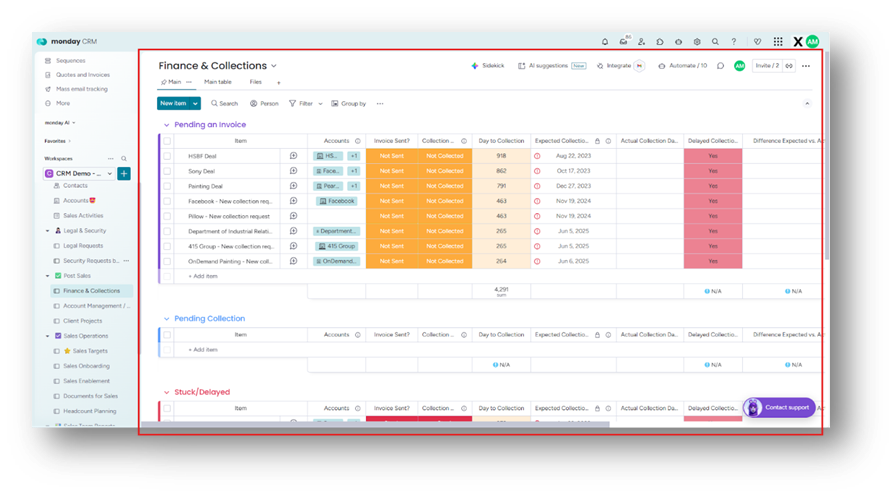Open the Sidekick AI assistant
Viewport: 895px width, 501px height.
488,66
